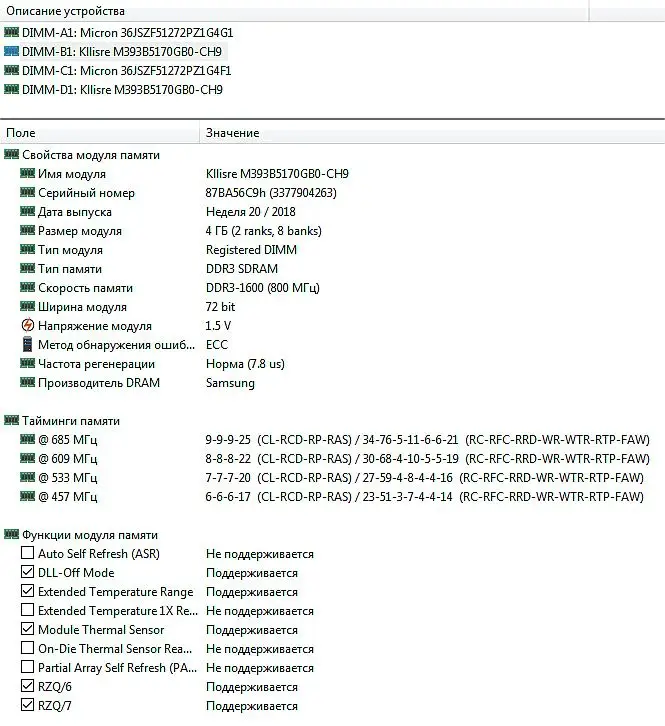Screen dimensions: 665x726
Task: Click the icon beside 'Размер модуля'
Action: pos(27,231)
